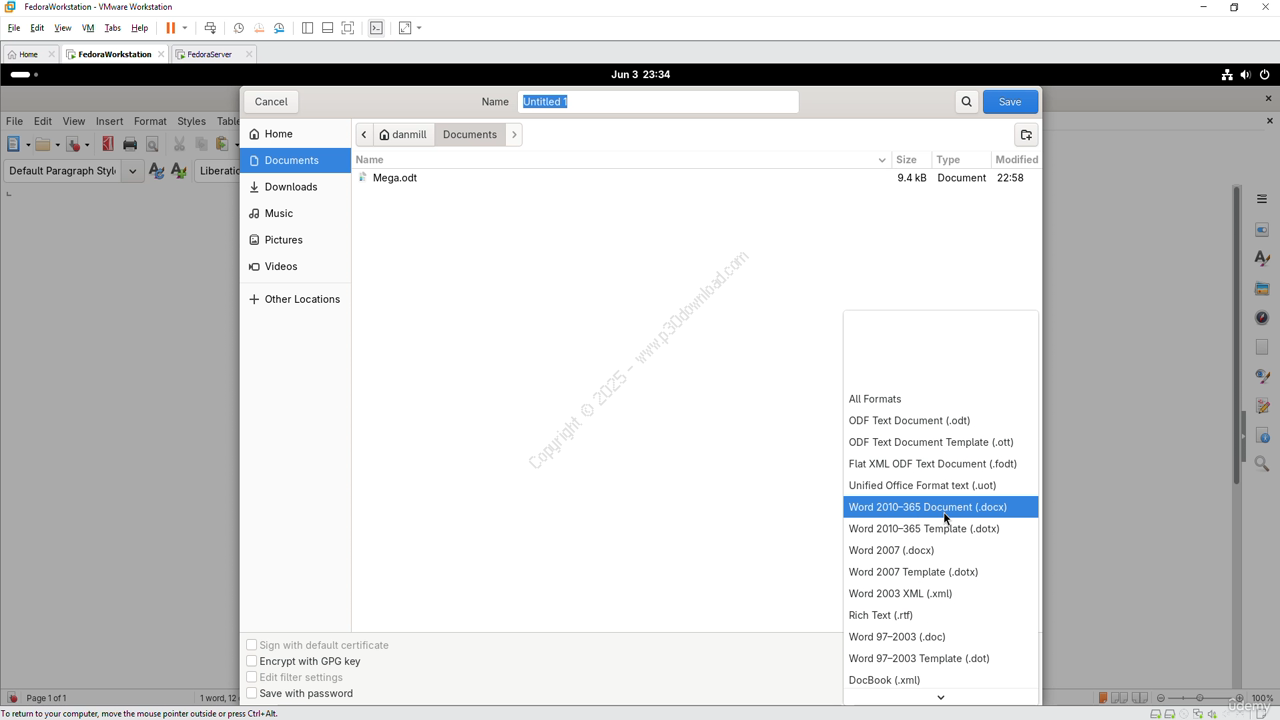Click the GNOME network icon in top bar
Image resolution: width=1280 pixels, height=720 pixels.
click(x=1227, y=75)
